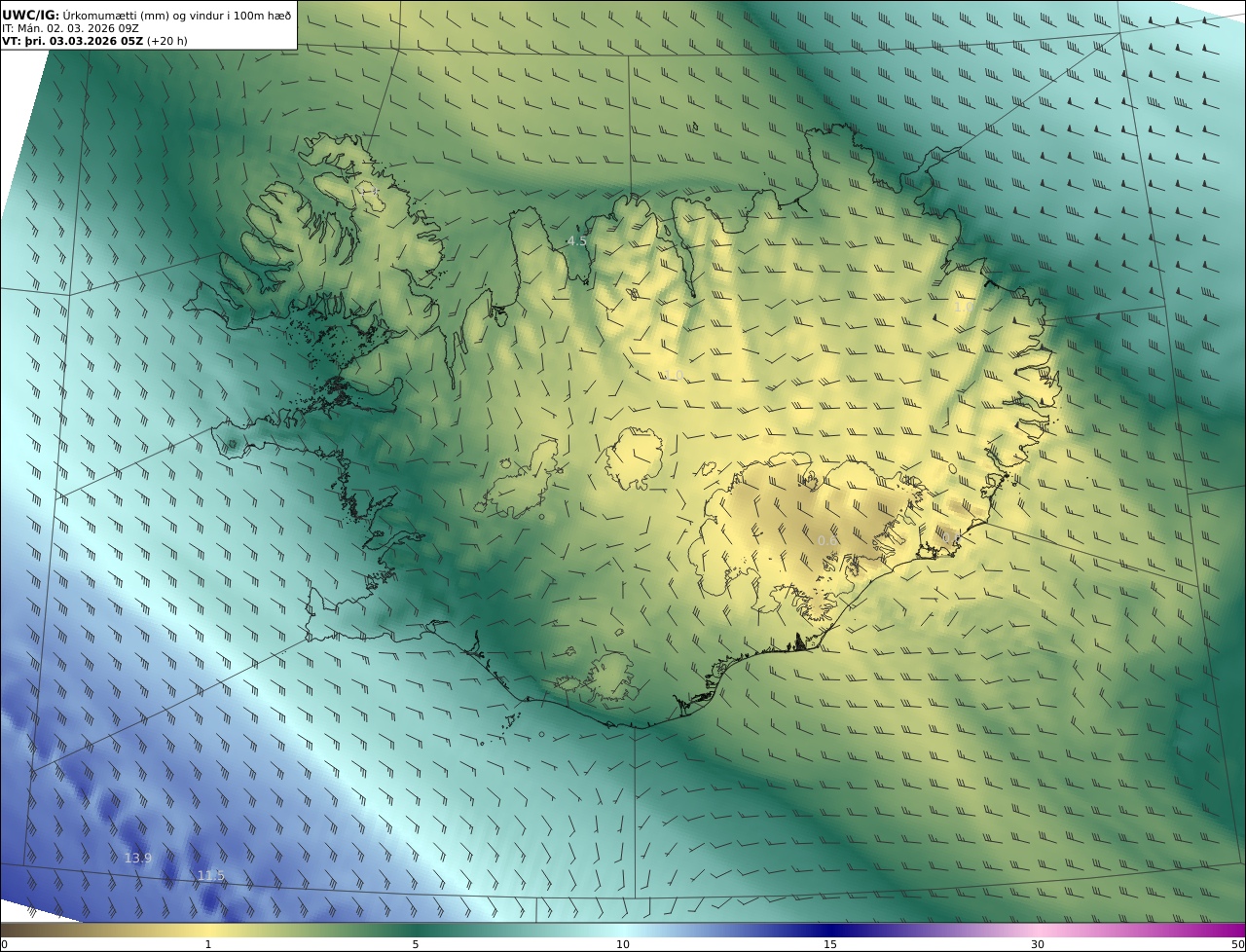
Task: Click the 13.9 maximum value label
Action: click(x=138, y=858)
